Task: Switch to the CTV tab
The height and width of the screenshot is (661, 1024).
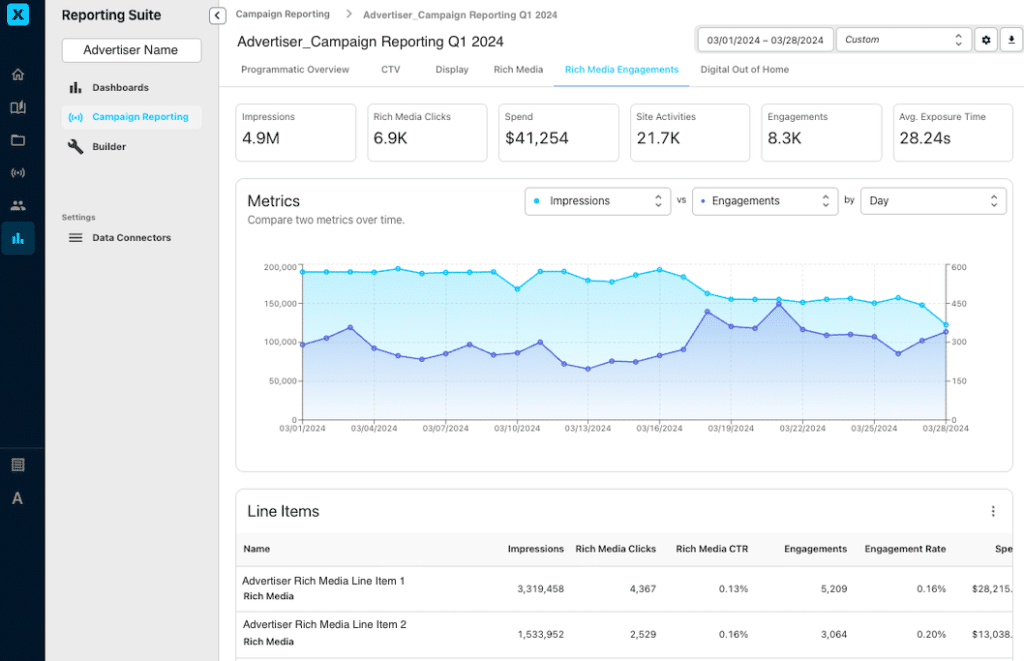Action: click(x=391, y=70)
